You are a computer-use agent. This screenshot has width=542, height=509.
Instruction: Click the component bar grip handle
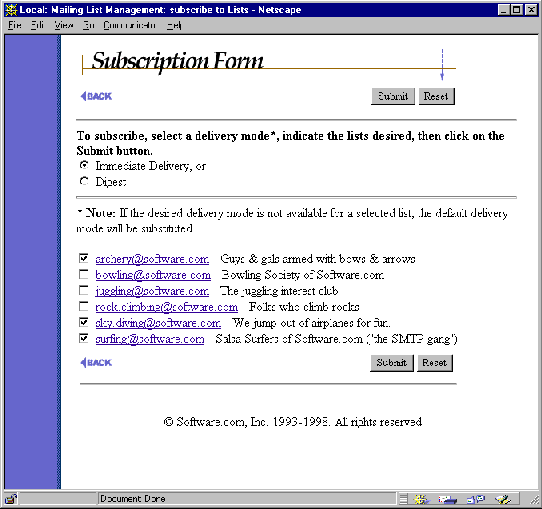403,499
